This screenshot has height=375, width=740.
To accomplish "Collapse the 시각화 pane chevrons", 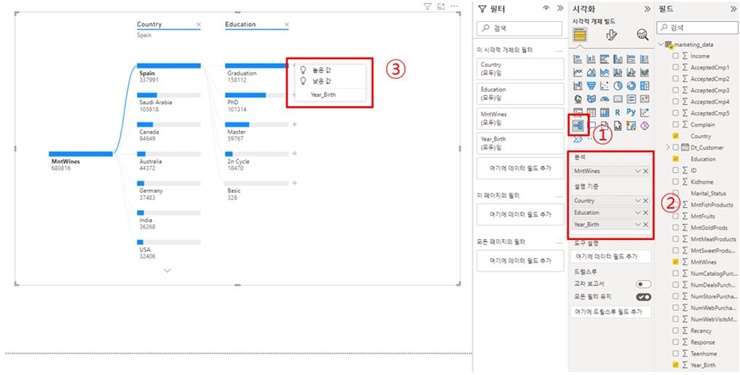I will tap(647, 8).
